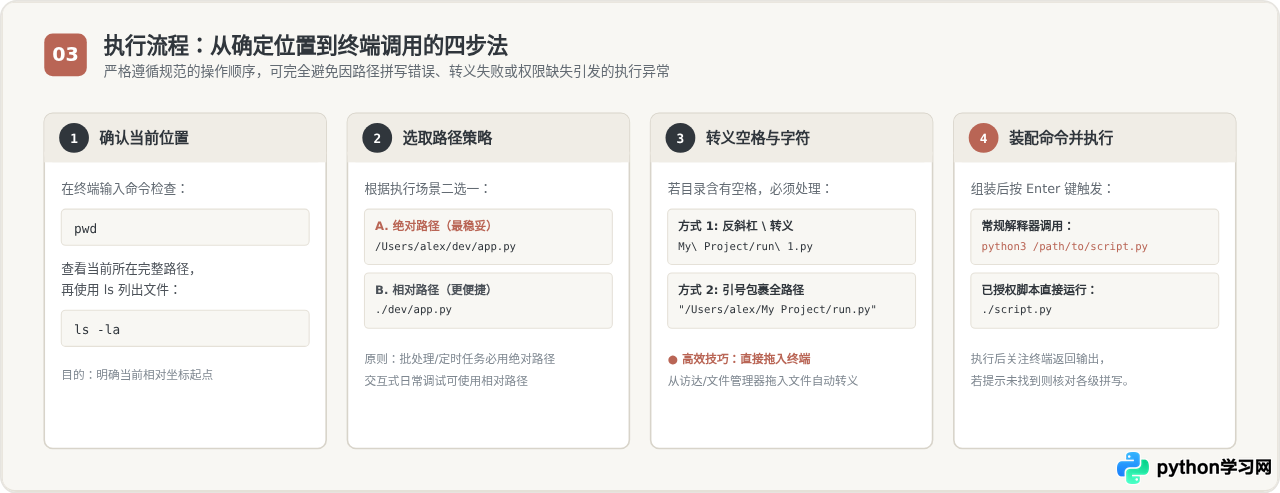Screen dimensions: 1280x493
Task: Click the note "目的：明确当前相对坐标起点"
Action: [x=137, y=375]
